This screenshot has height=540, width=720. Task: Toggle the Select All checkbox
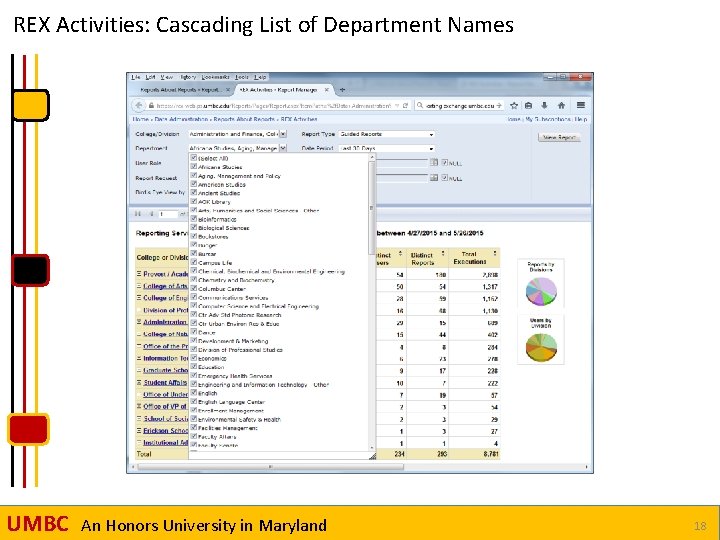(194, 158)
